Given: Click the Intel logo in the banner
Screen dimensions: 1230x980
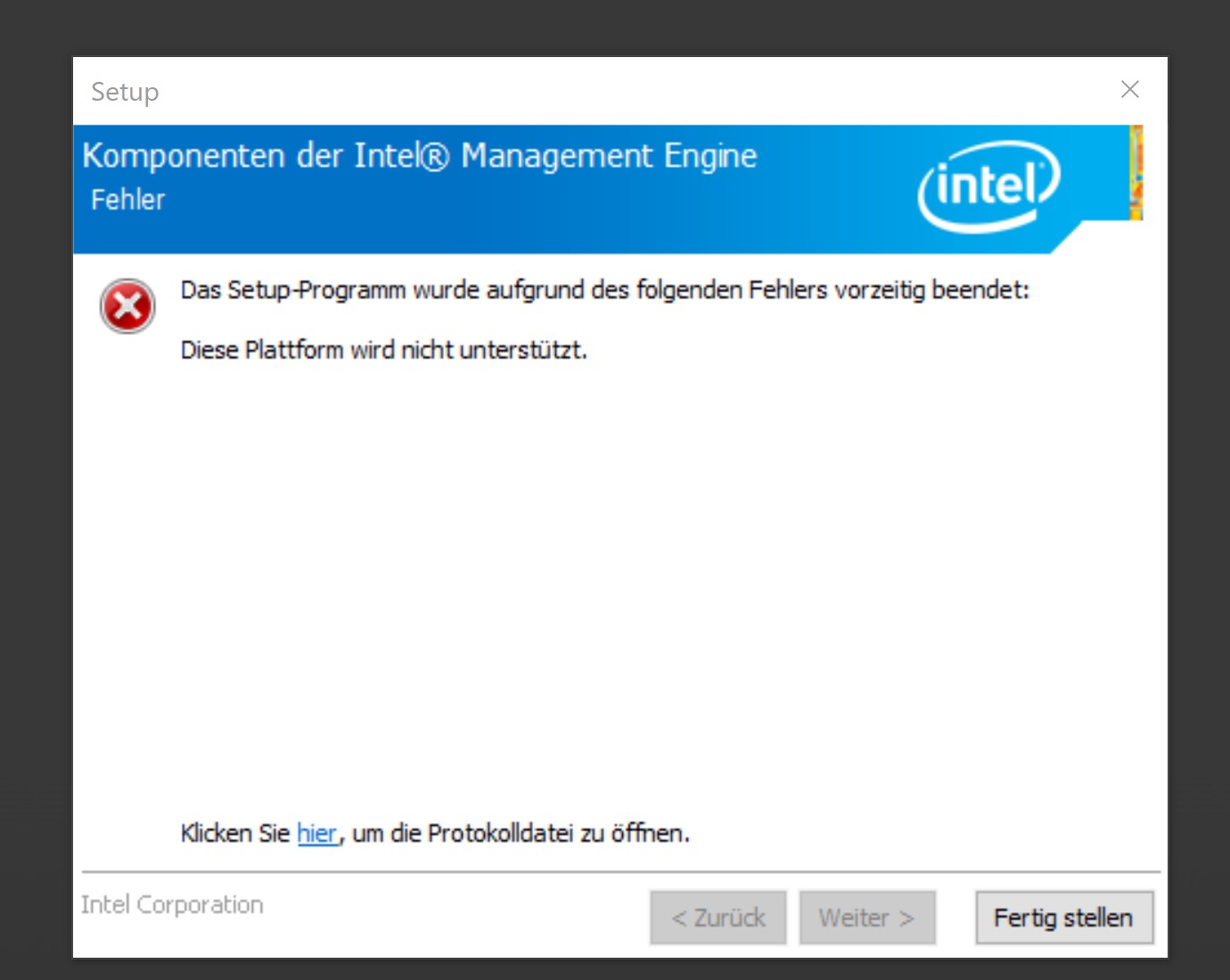Looking at the screenshot, I should [x=989, y=186].
